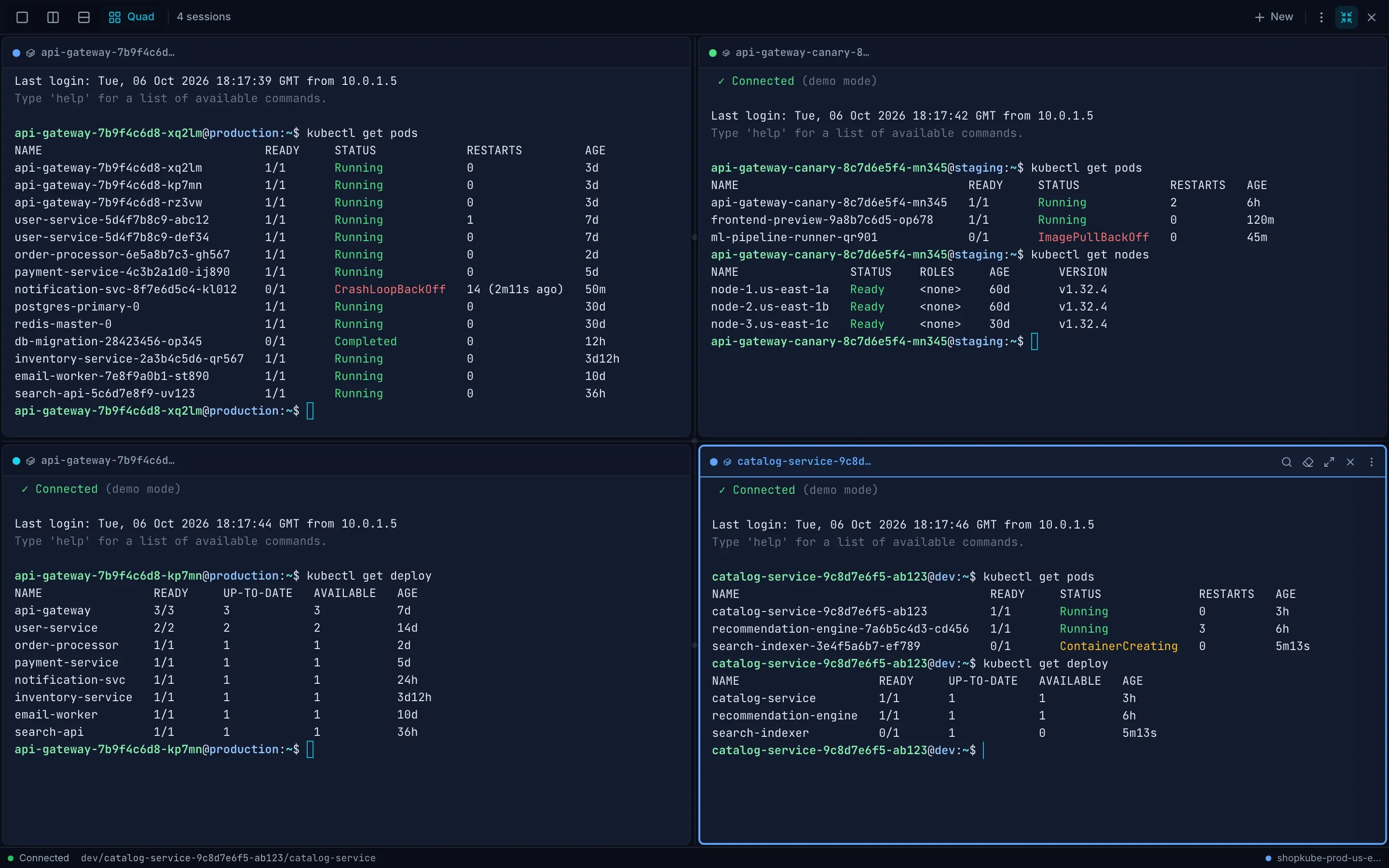
Task: Click the dev/catalog-service path in the status bar
Action: (x=228, y=858)
